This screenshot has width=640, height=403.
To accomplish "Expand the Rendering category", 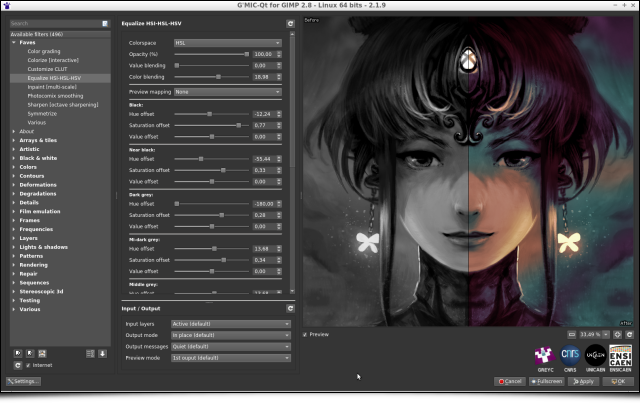I will (14, 265).
